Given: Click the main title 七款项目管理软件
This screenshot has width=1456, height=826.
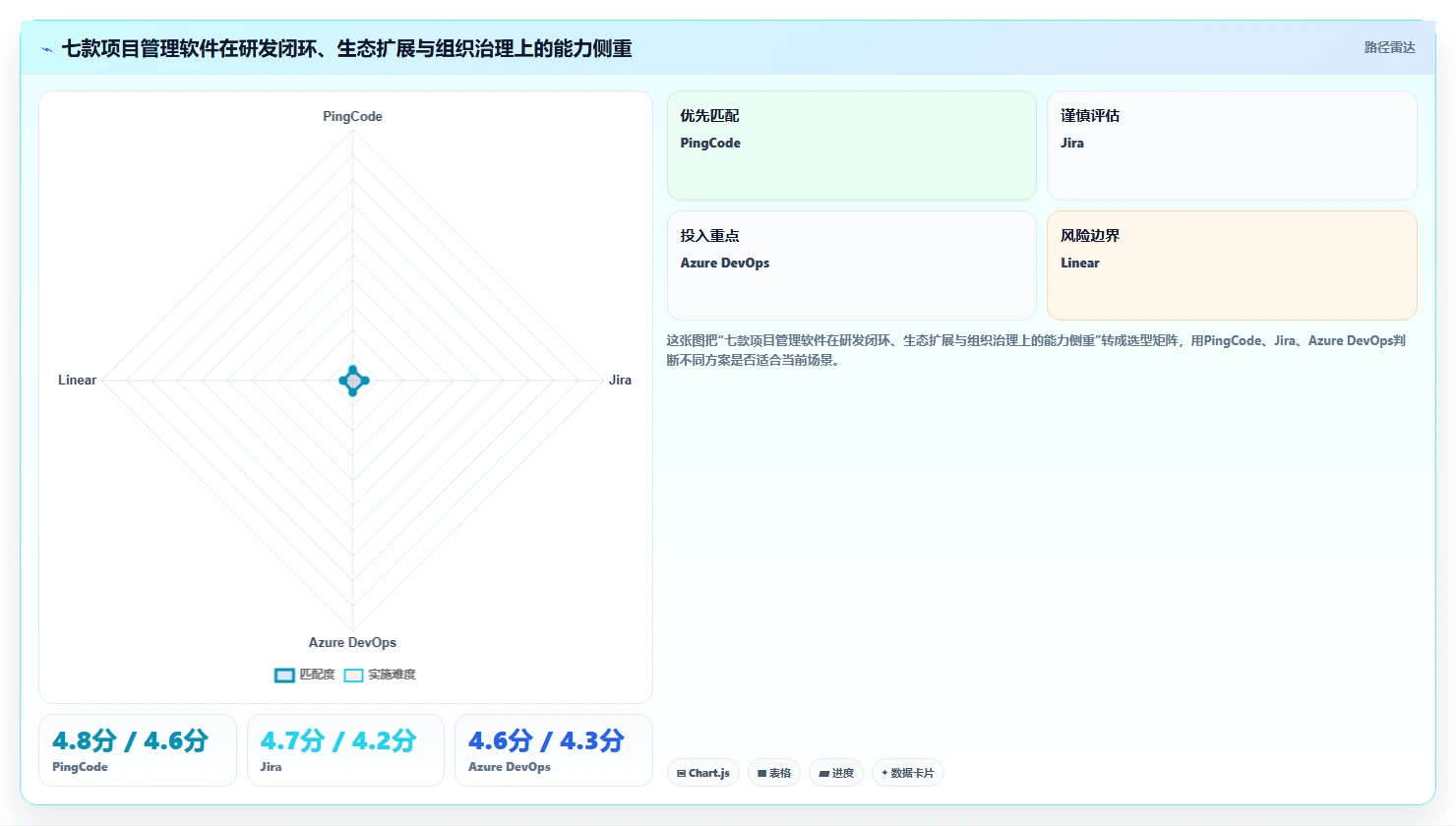Looking at the screenshot, I should click(x=346, y=48).
